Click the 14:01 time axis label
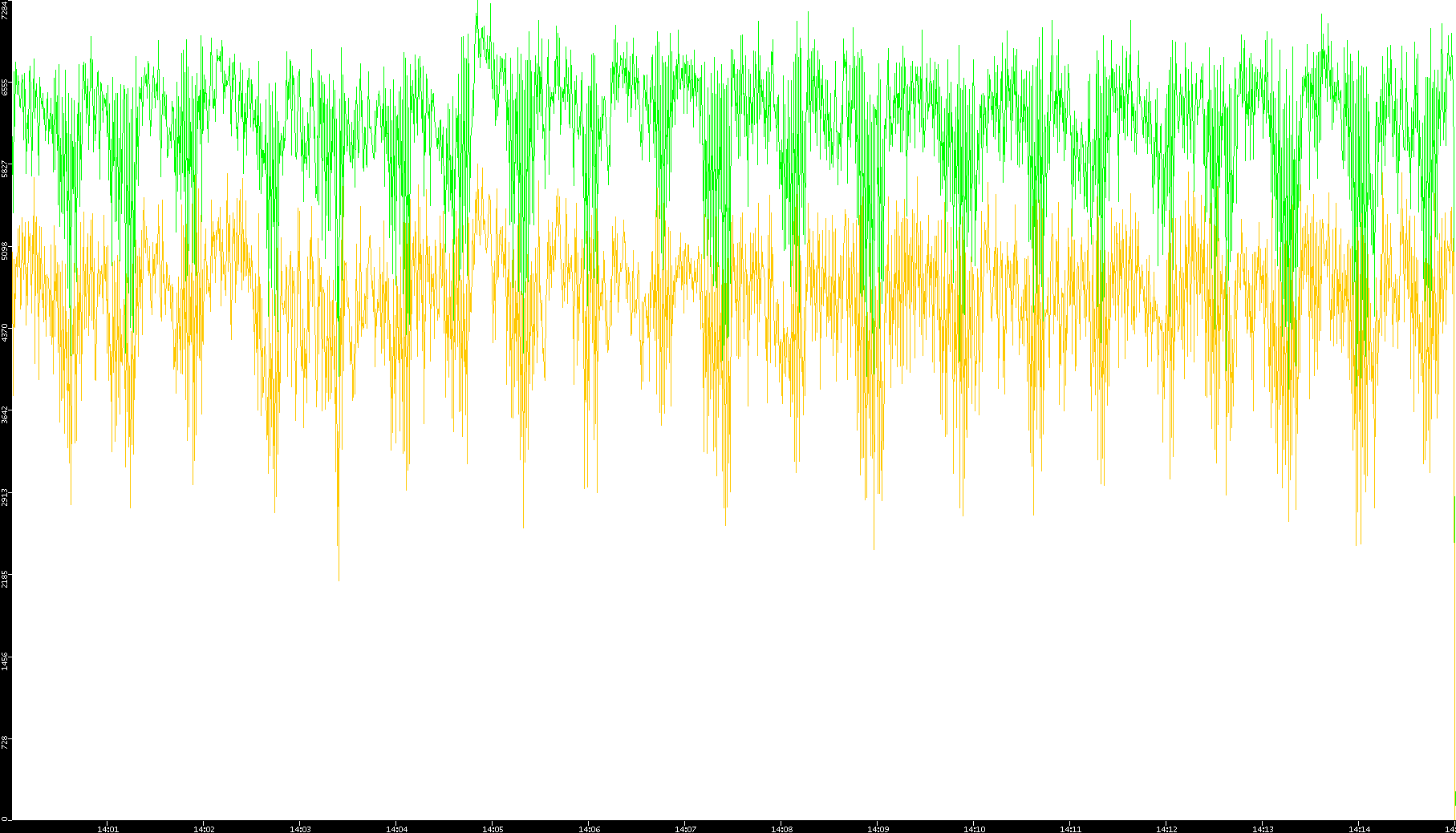Screen dimensions: 1456x833 pyautogui.click(x=107, y=829)
